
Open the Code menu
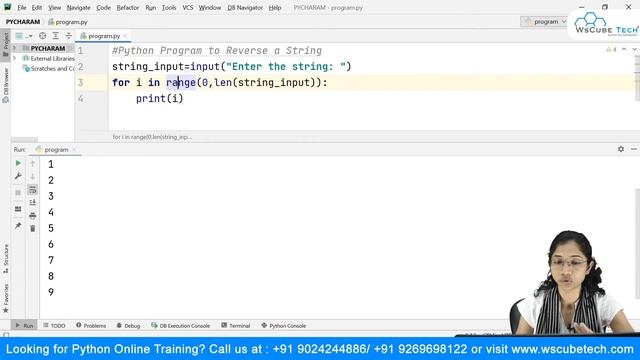[103, 7]
